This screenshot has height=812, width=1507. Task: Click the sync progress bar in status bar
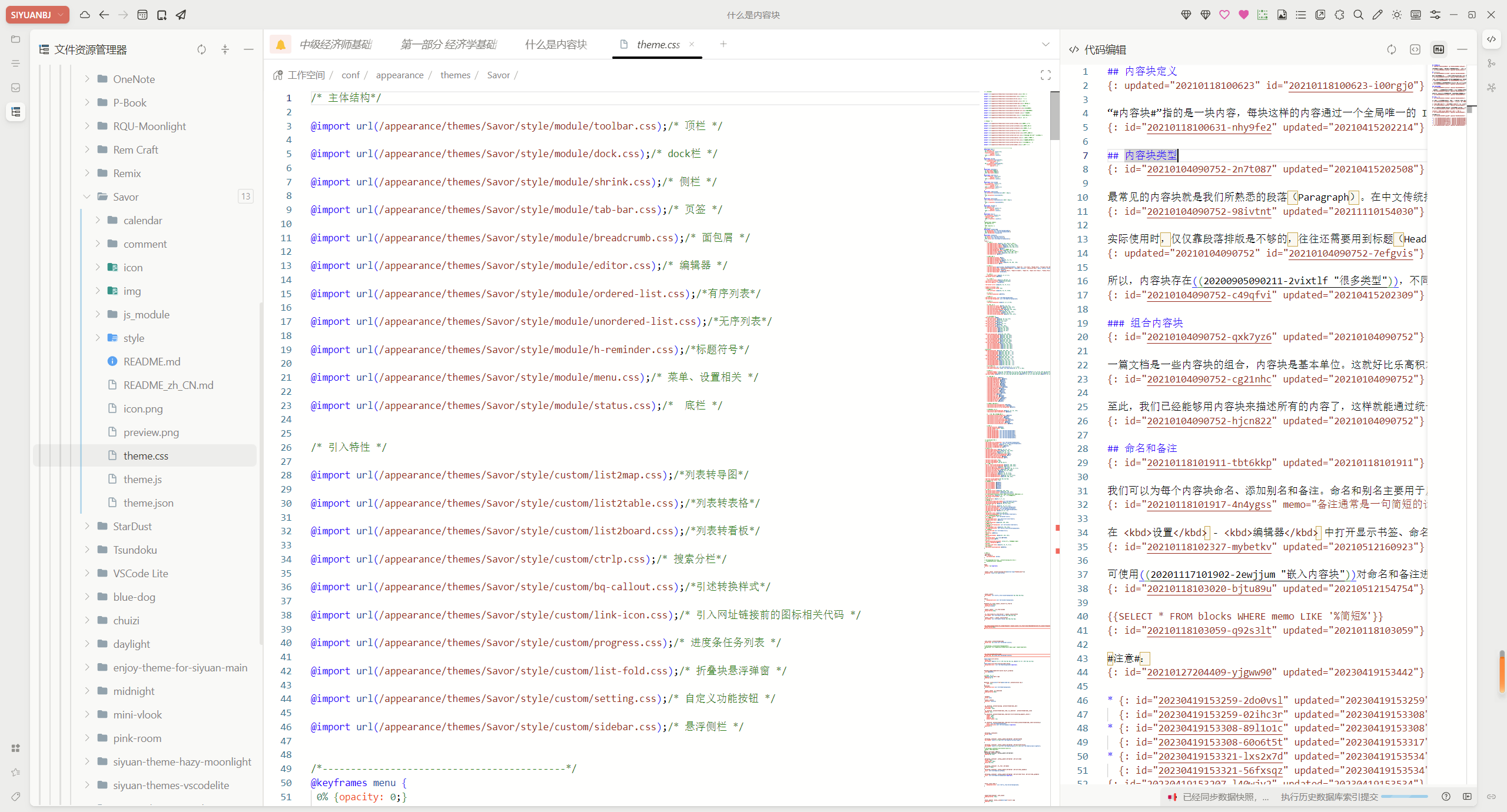coord(1404,797)
